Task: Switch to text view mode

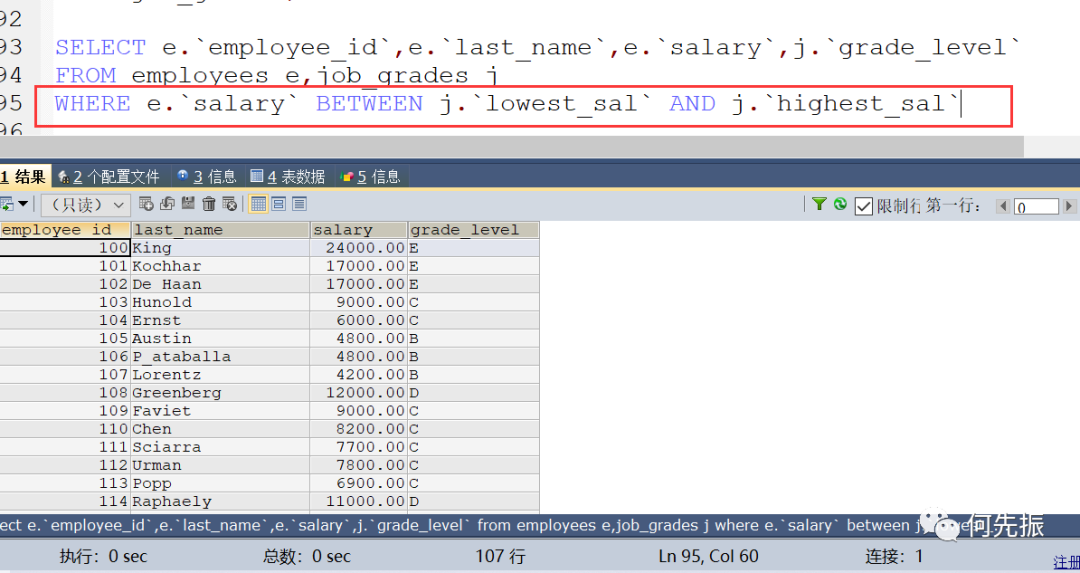Action: tap(299, 203)
